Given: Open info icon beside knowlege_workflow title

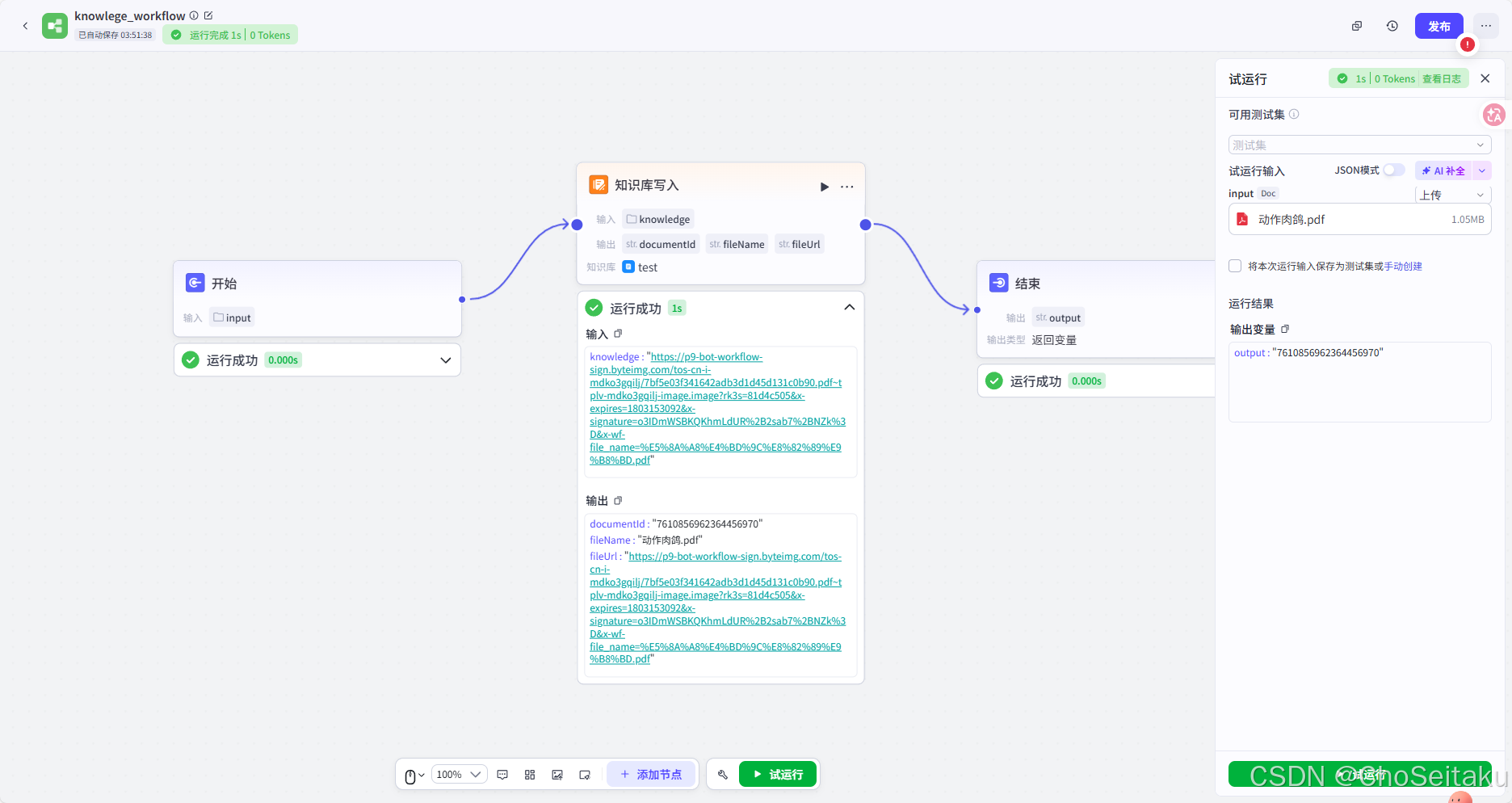Looking at the screenshot, I should 194,15.
